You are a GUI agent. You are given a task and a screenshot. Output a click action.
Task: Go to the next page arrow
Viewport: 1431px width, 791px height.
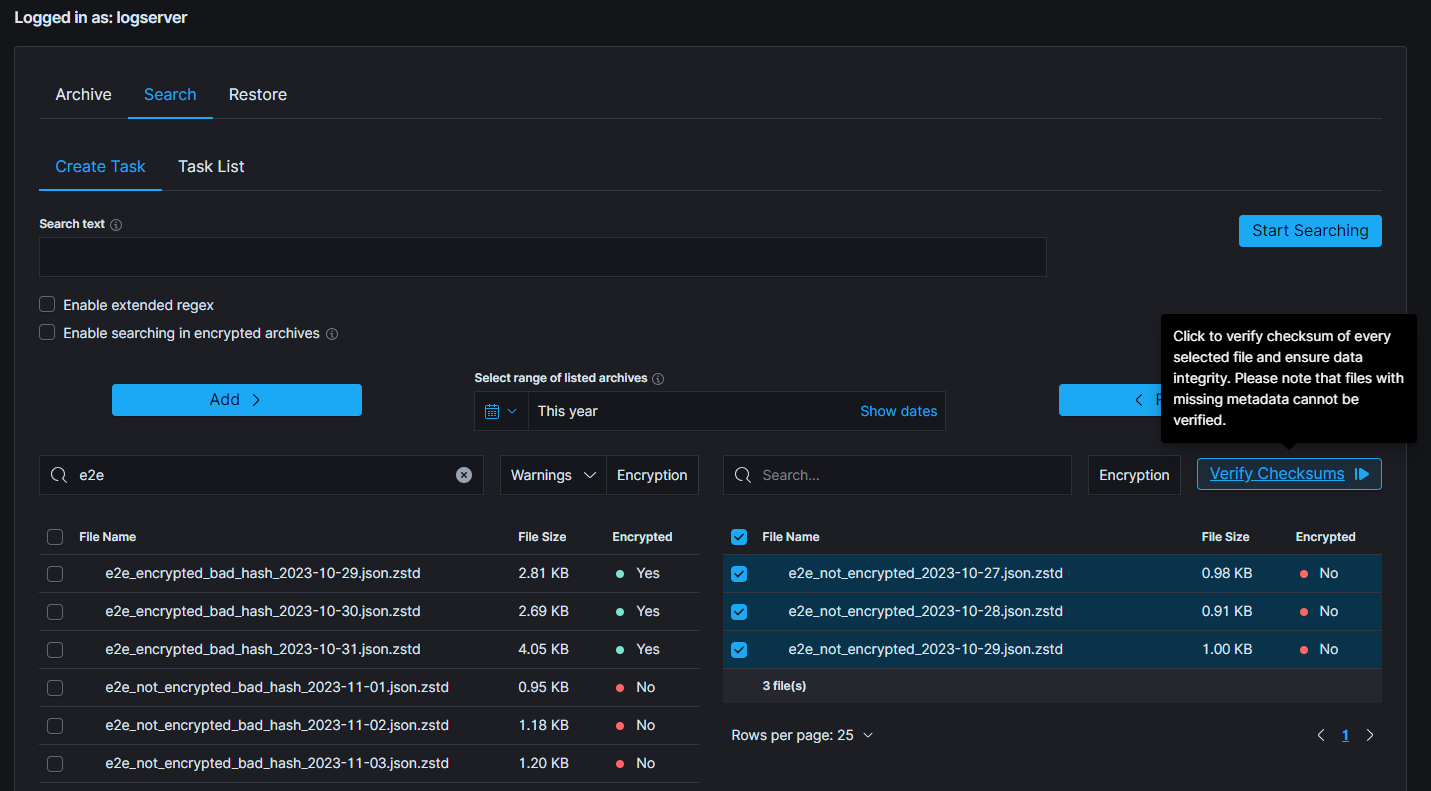tap(1370, 735)
